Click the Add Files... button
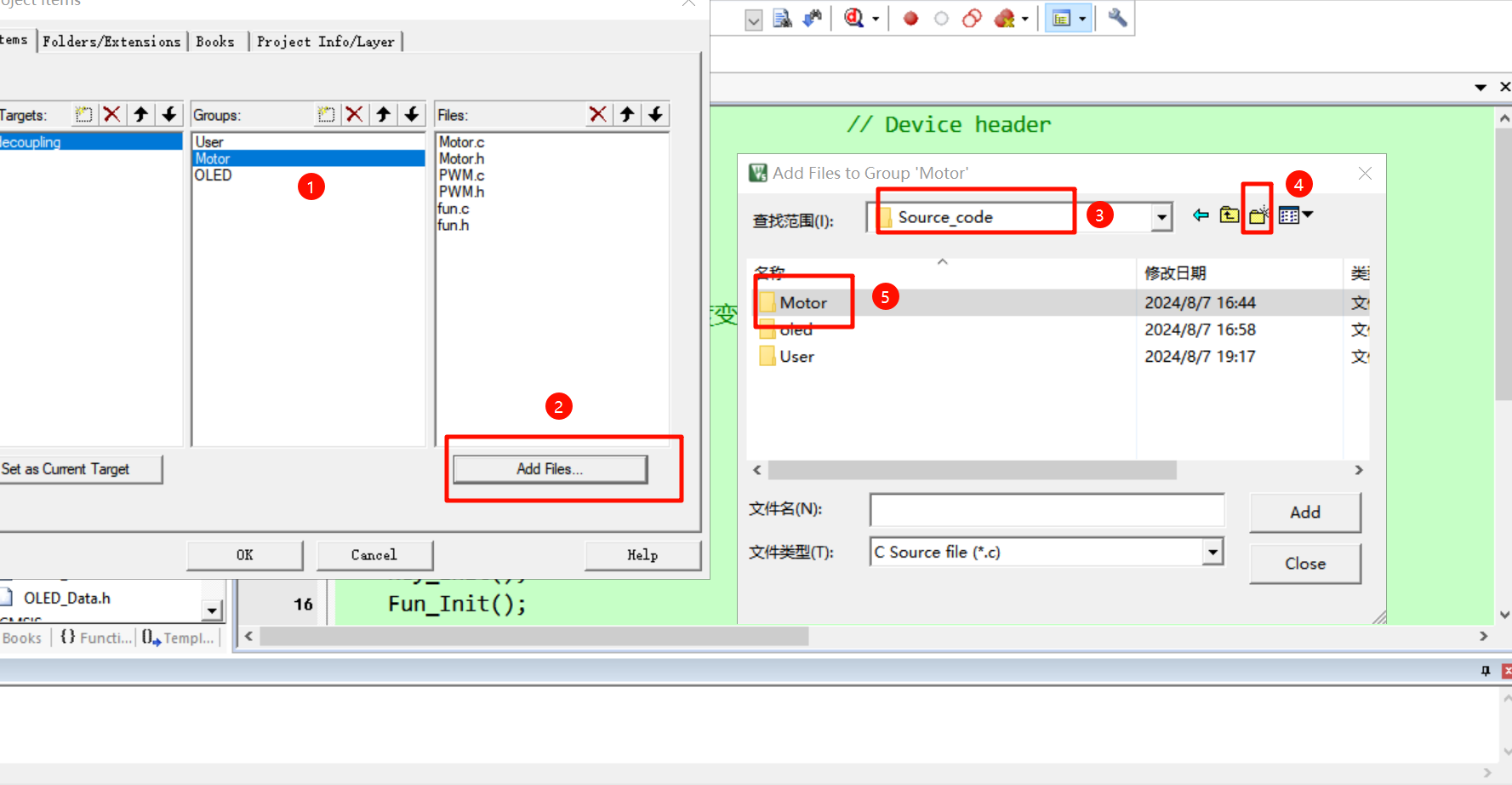This screenshot has height=785, width=1512. [550, 469]
